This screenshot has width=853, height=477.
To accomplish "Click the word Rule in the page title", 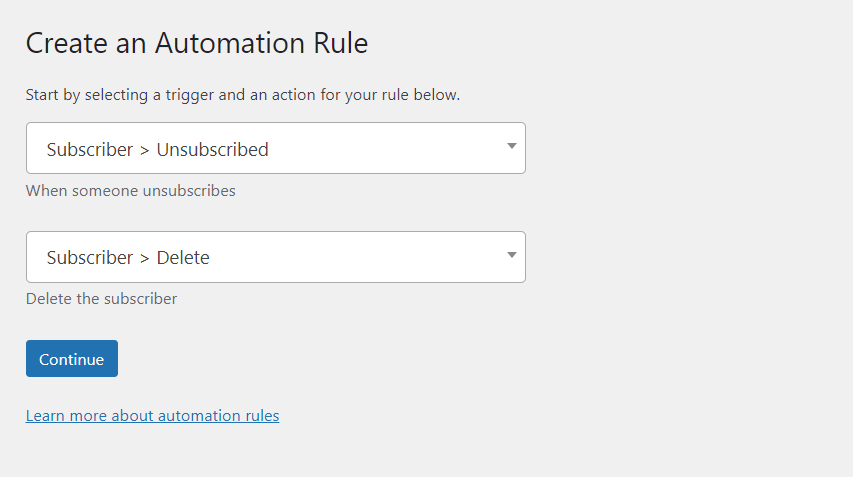I will [341, 43].
